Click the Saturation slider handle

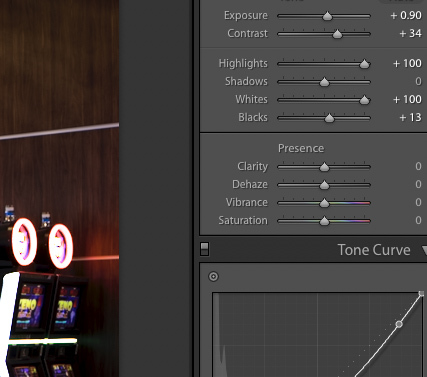pos(324,221)
